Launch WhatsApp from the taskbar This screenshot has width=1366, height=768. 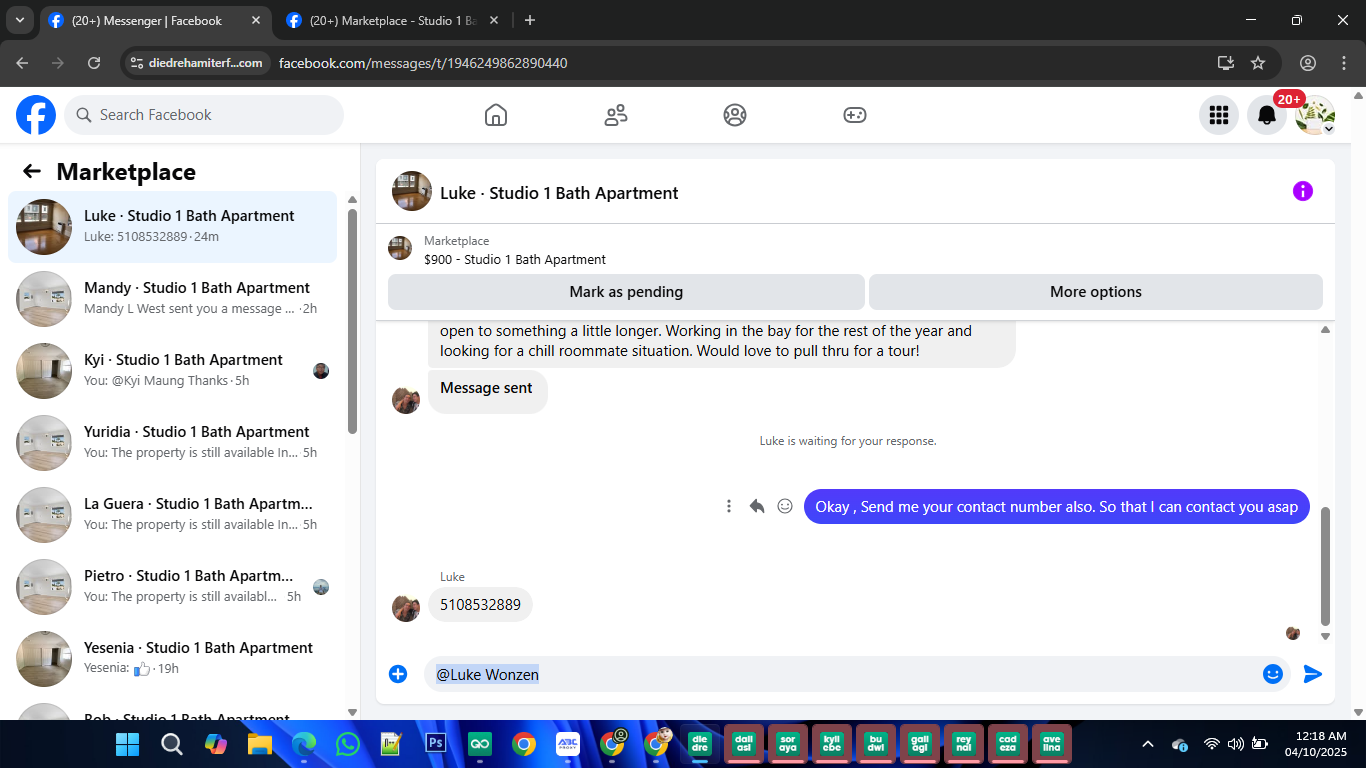coord(348,744)
